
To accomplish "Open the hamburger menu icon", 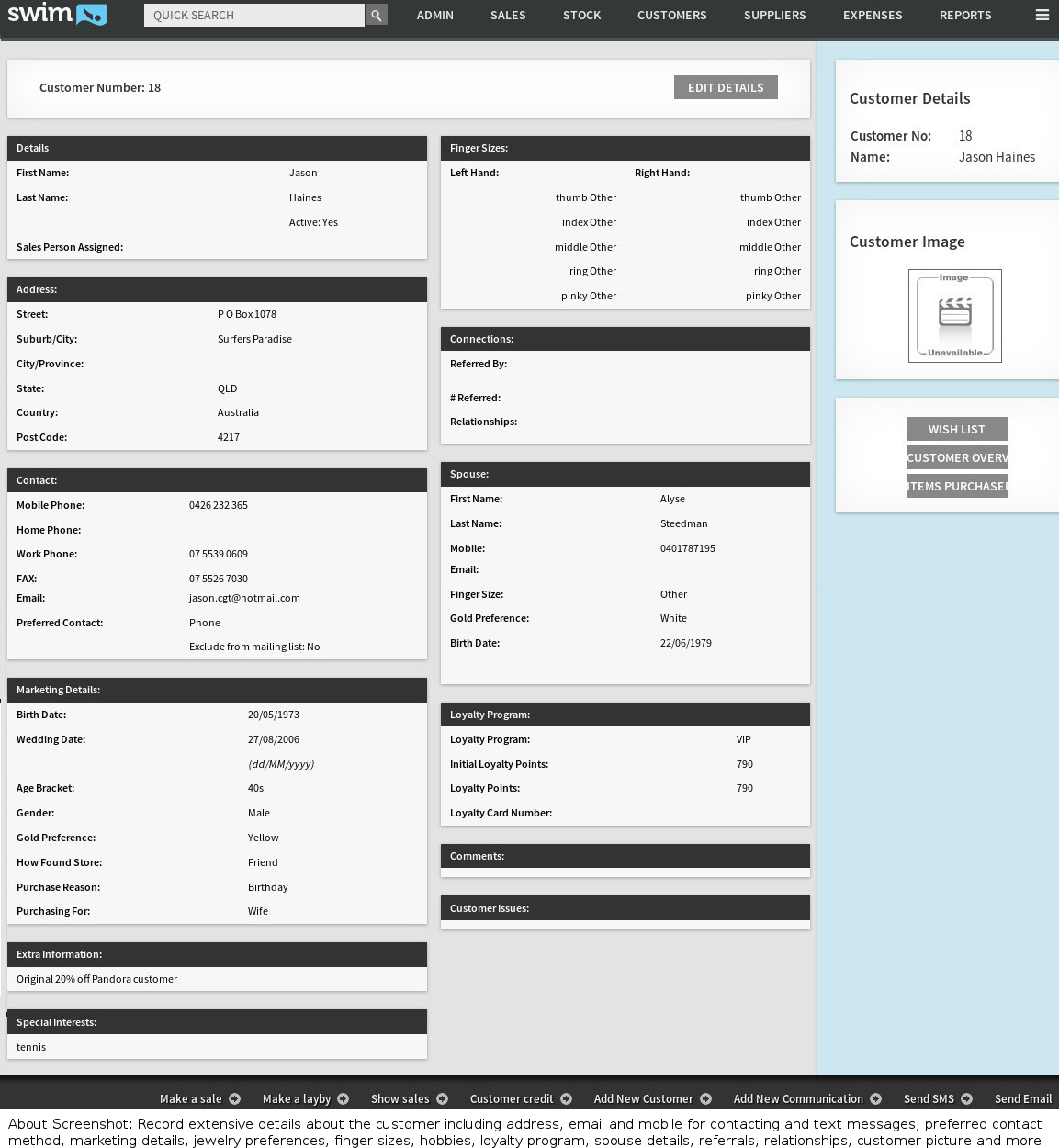I will click(x=1042, y=16).
